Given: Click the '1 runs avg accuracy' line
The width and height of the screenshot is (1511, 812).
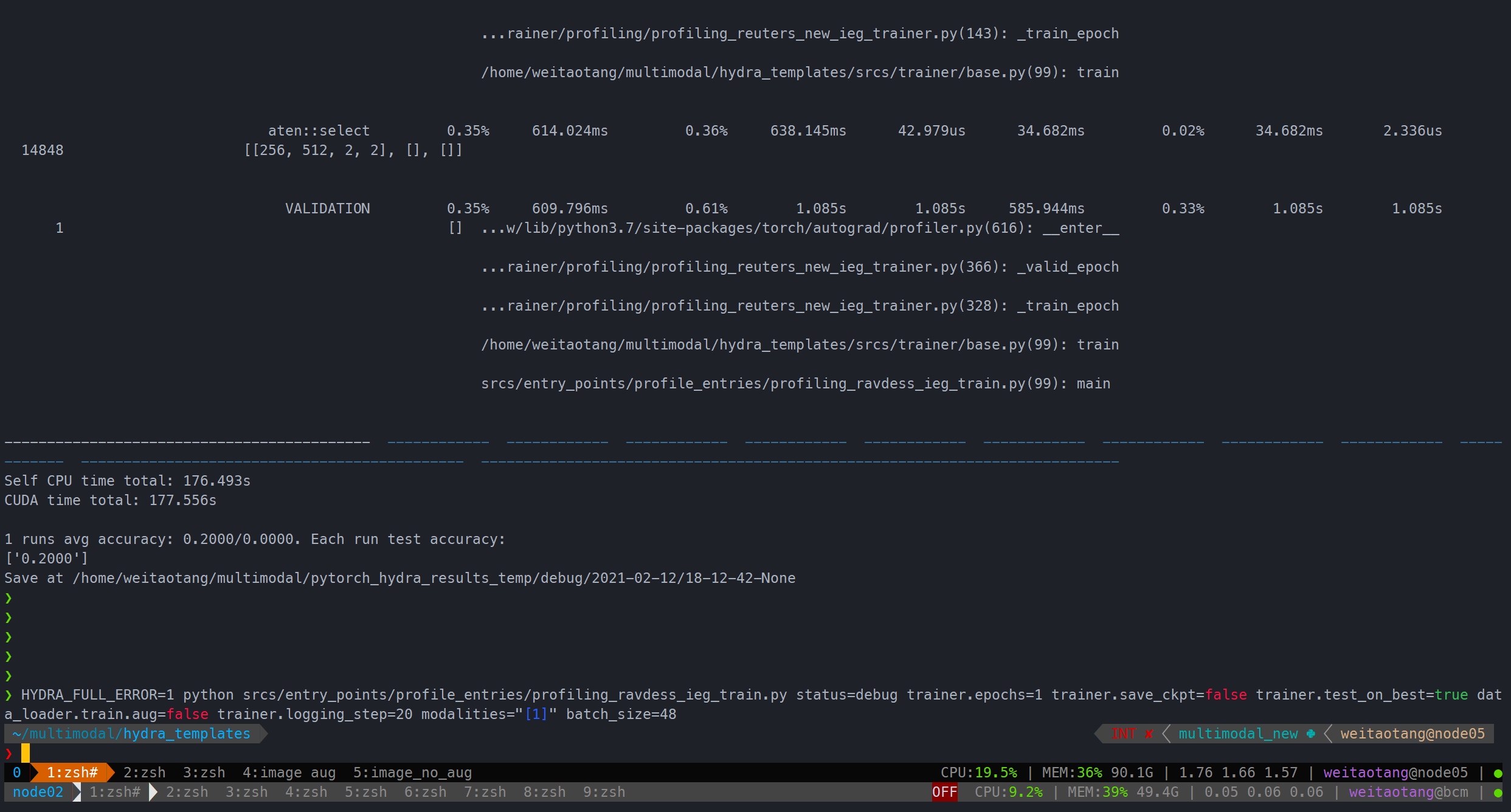Looking at the screenshot, I should [255, 539].
